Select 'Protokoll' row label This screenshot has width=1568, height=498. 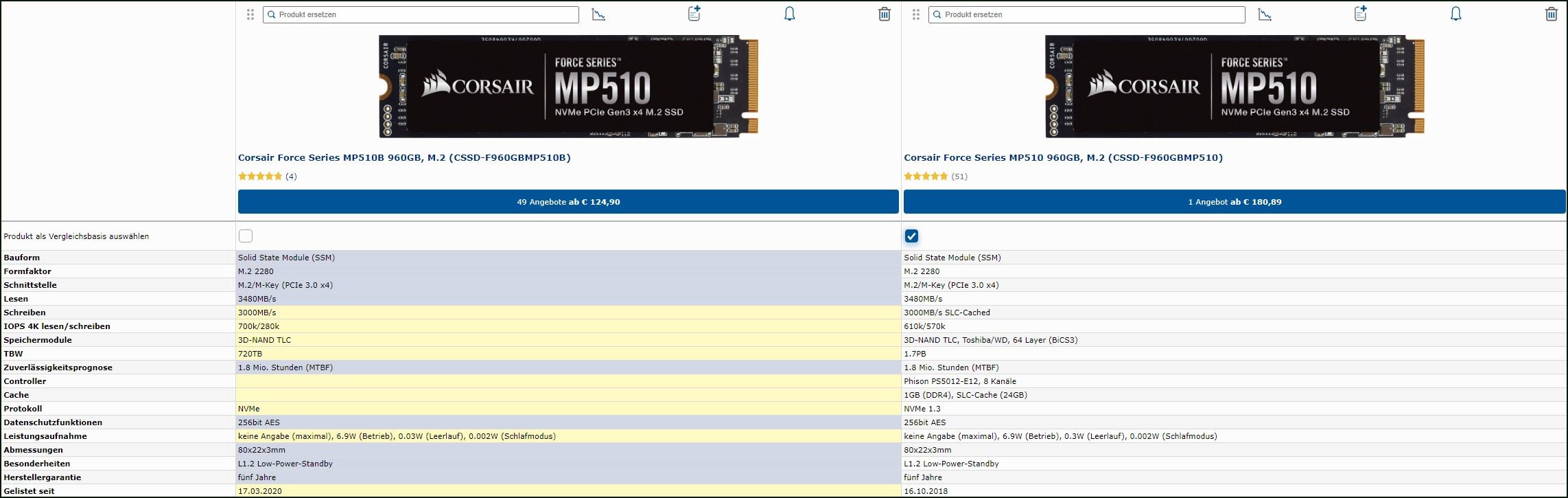[x=23, y=409]
